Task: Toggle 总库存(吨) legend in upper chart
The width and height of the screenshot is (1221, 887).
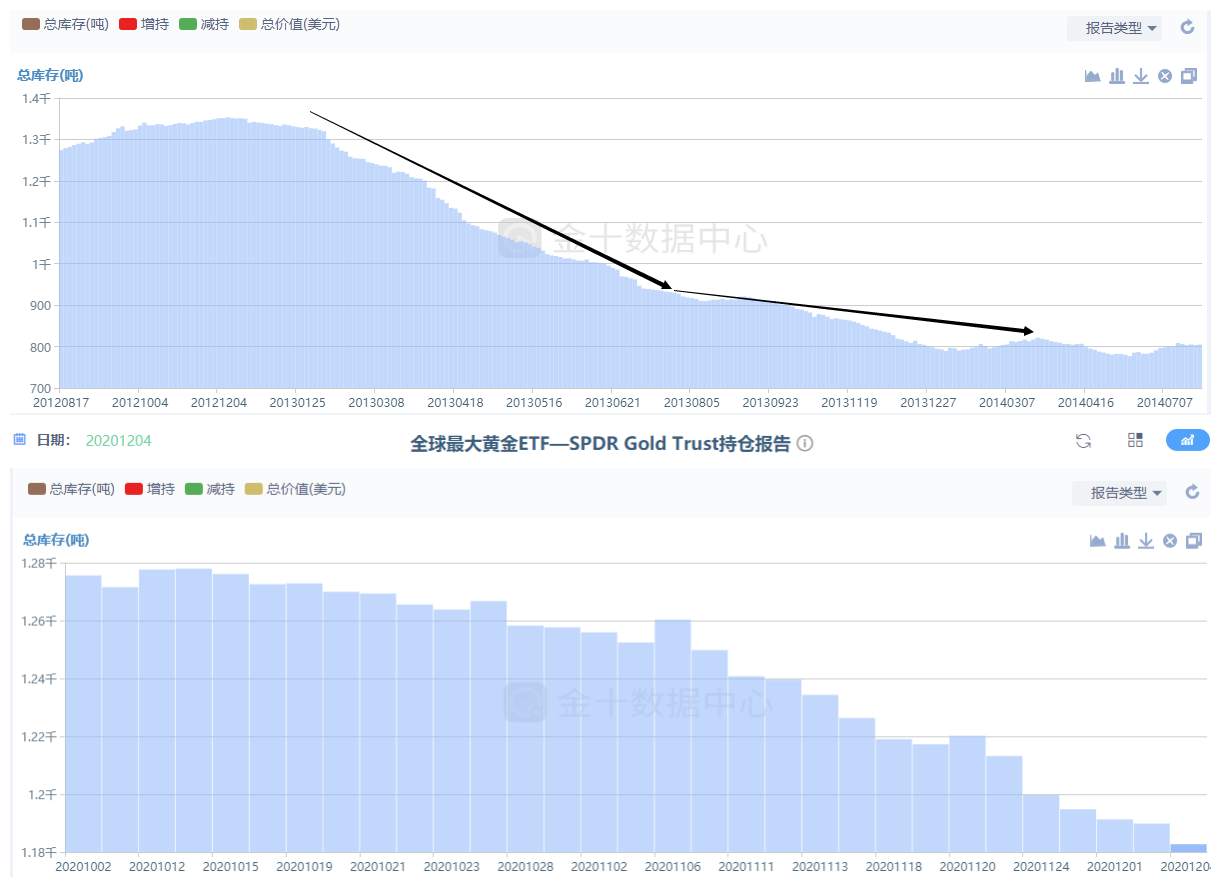Action: coord(63,24)
